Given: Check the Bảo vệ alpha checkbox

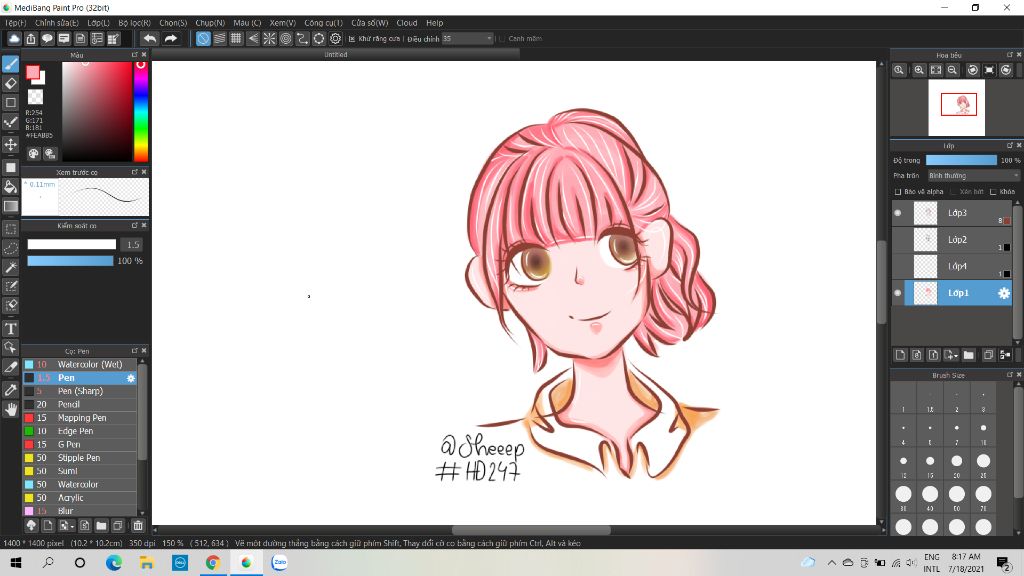Looking at the screenshot, I should 898,192.
